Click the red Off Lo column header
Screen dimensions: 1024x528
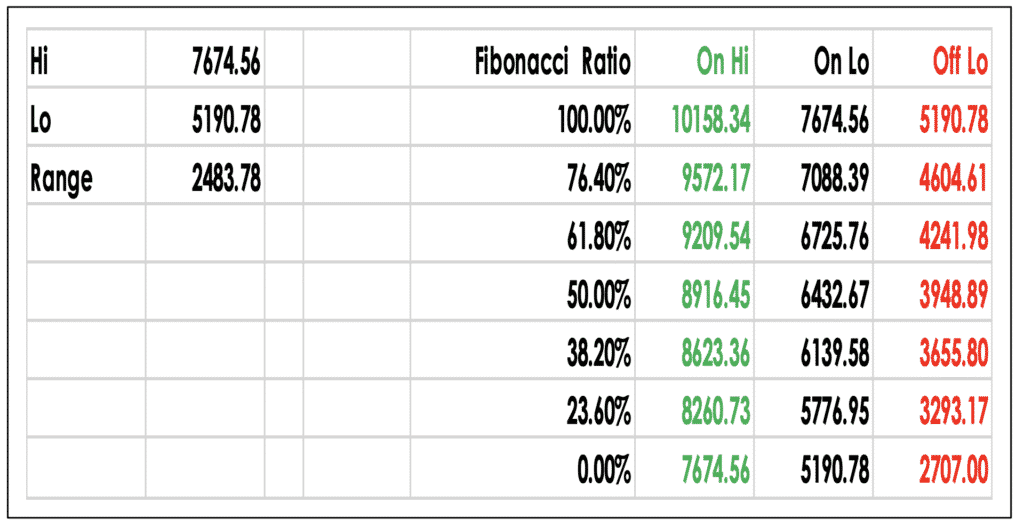click(959, 62)
